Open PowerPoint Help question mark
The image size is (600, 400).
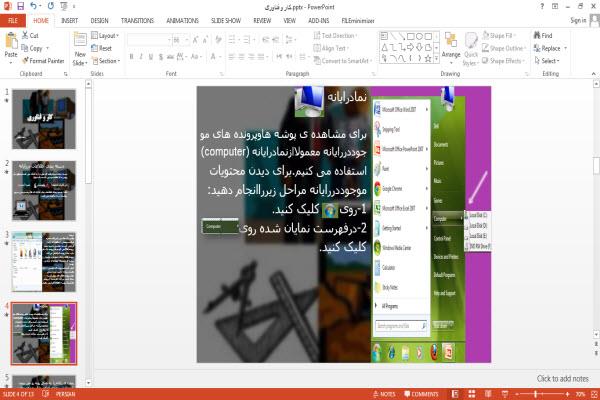[542, 6]
